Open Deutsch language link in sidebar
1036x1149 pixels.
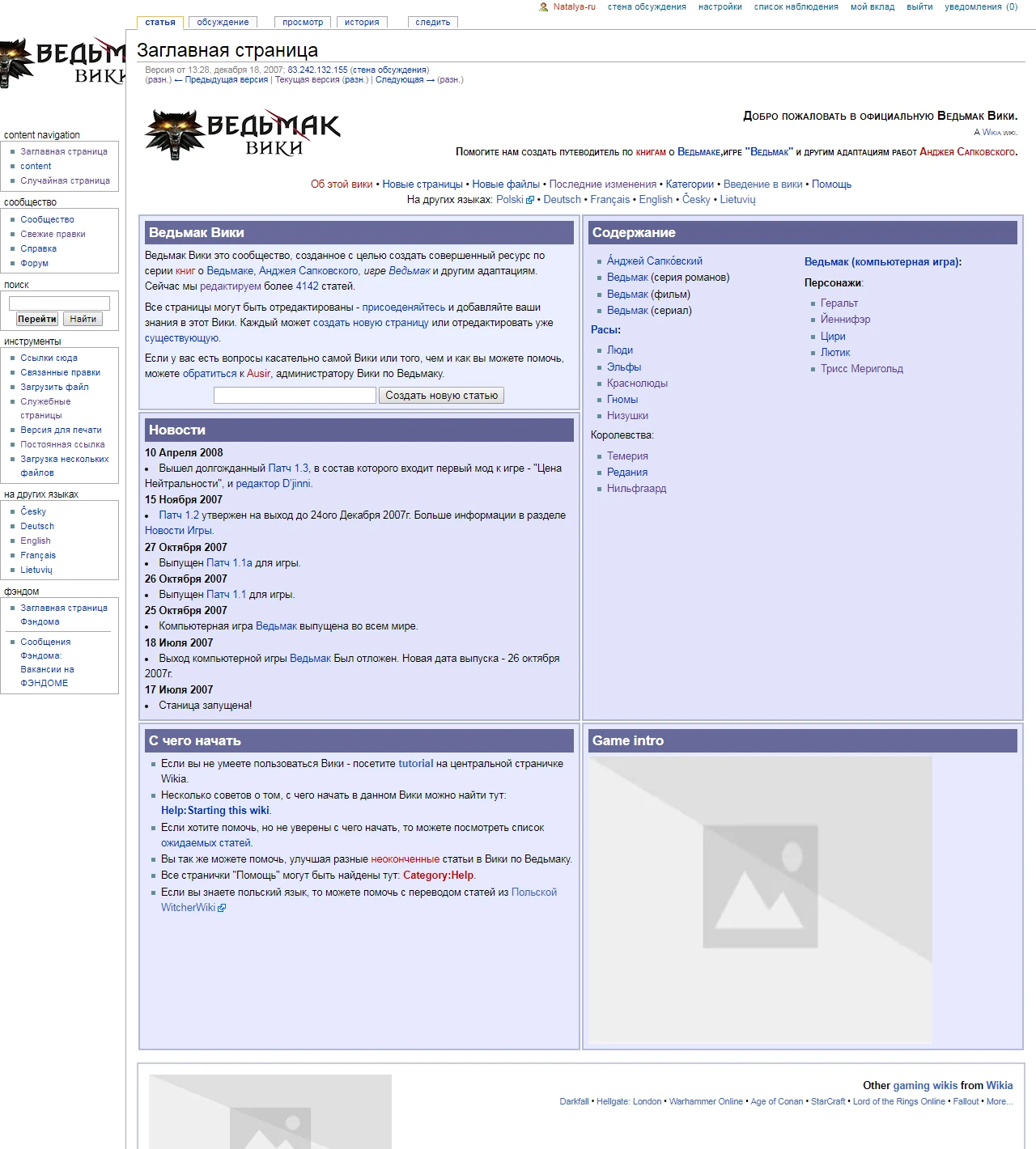pos(37,526)
